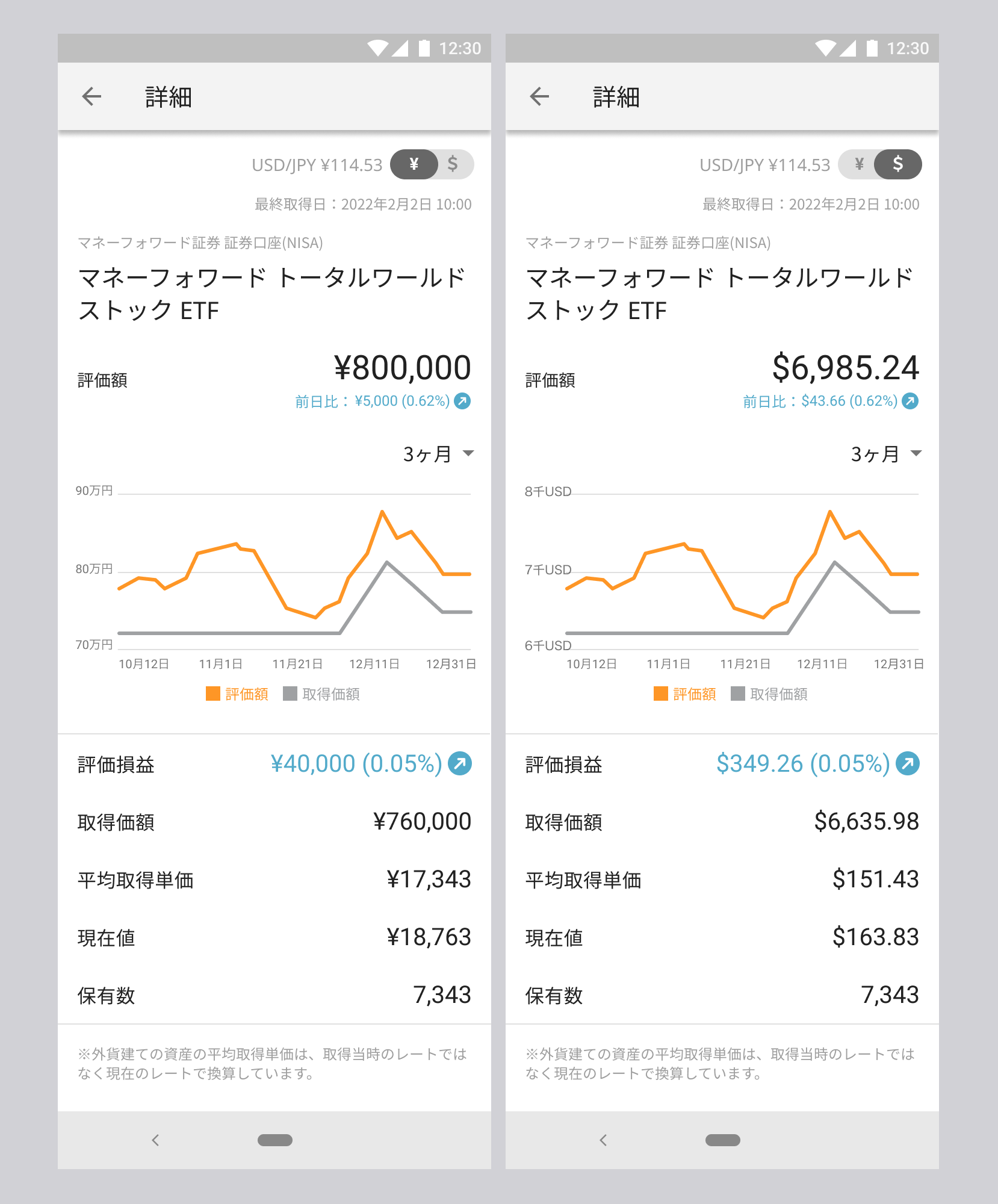Tap 評価損益 ¥40,000 (0.05%) link

click(356, 763)
